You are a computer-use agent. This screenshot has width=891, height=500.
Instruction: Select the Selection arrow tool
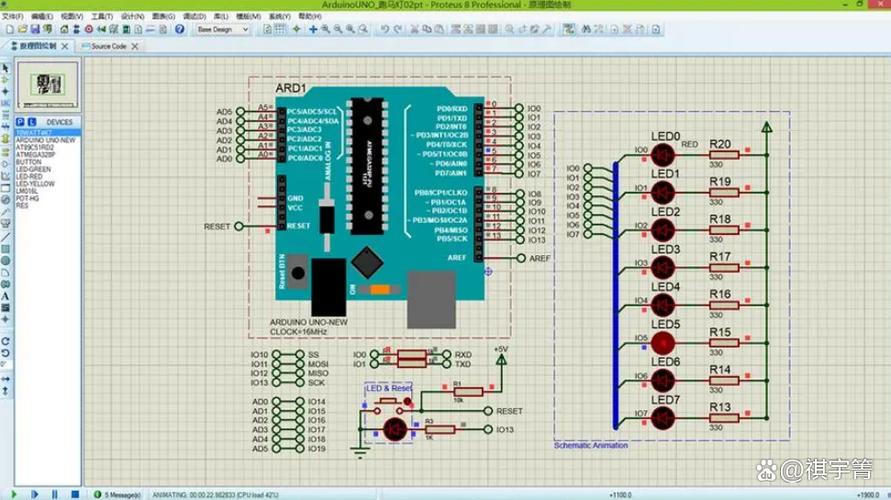point(6,68)
